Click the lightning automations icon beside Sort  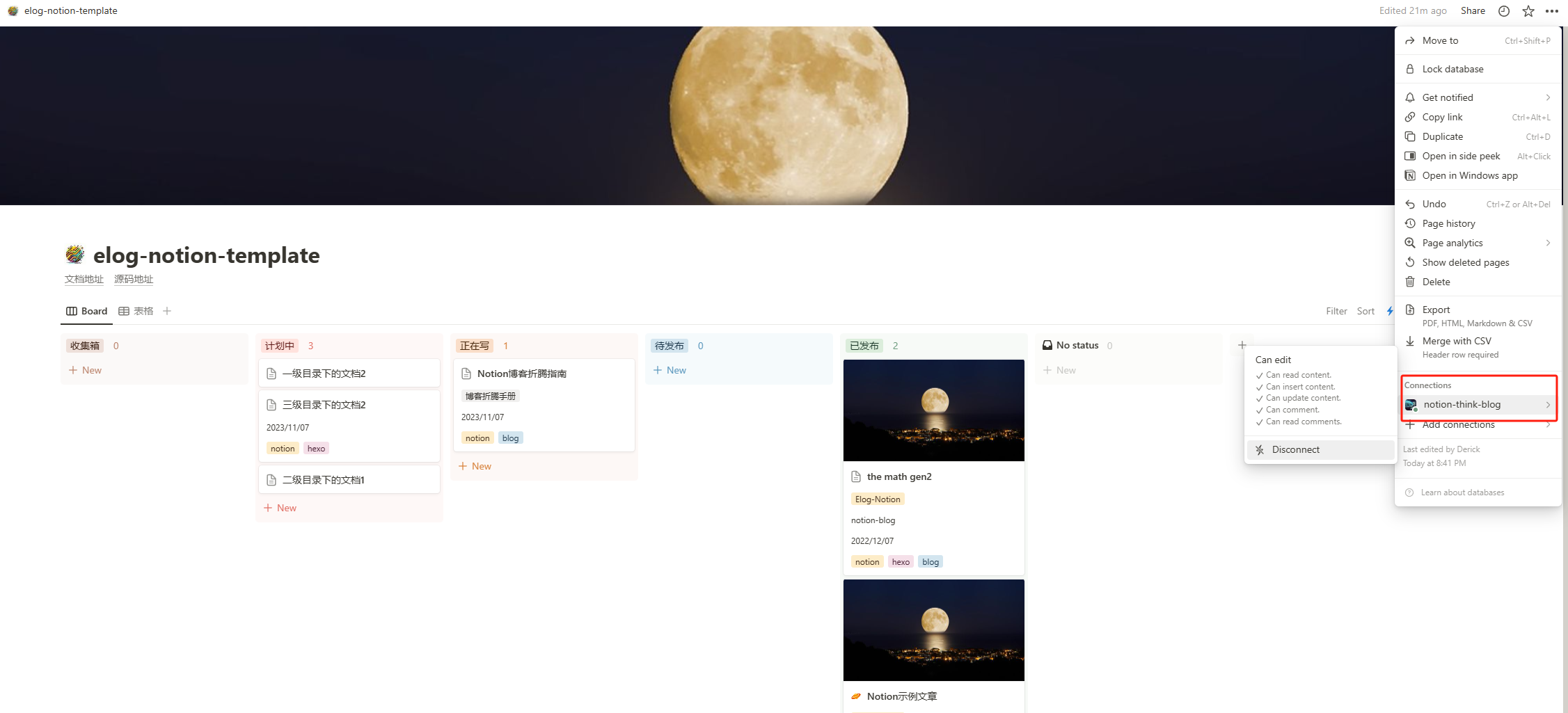click(1390, 311)
